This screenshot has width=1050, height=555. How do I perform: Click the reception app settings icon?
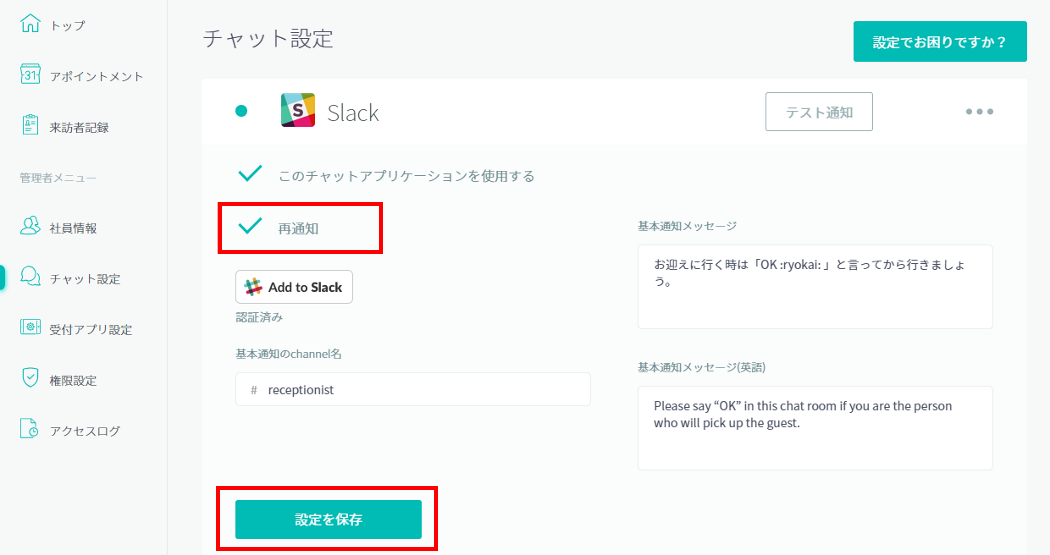click(x=30, y=328)
